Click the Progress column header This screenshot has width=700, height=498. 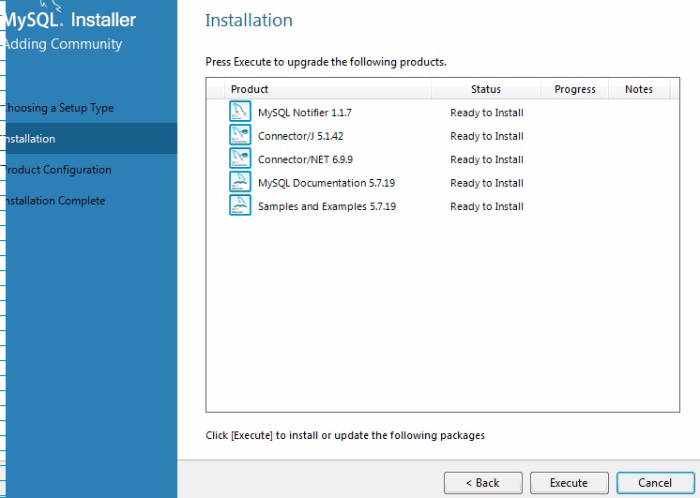point(575,89)
